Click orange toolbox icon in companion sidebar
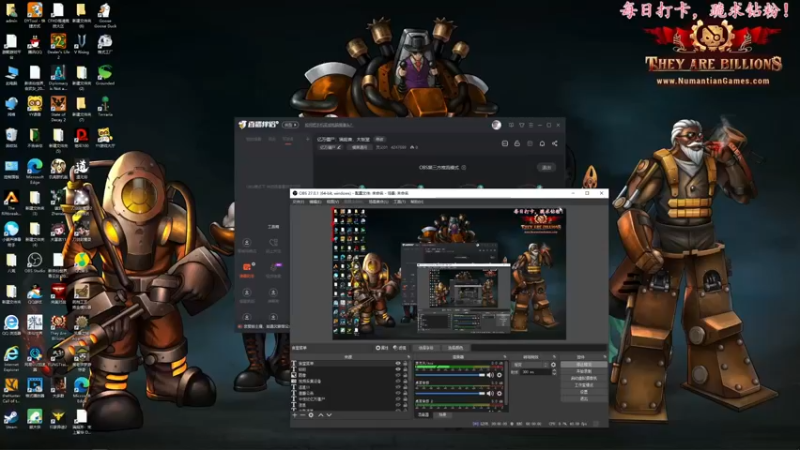The height and width of the screenshot is (450, 800). [x=247, y=267]
